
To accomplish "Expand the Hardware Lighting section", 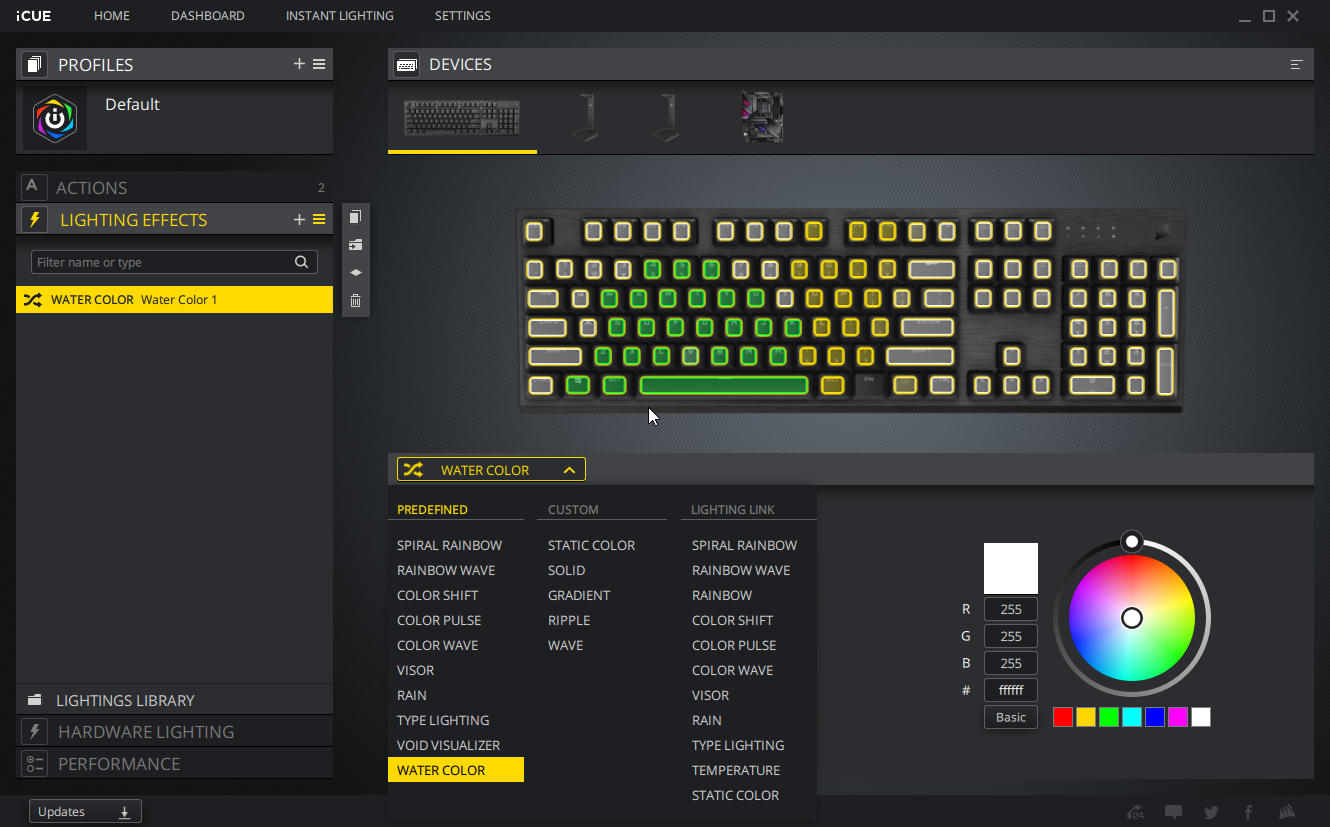I will [174, 731].
